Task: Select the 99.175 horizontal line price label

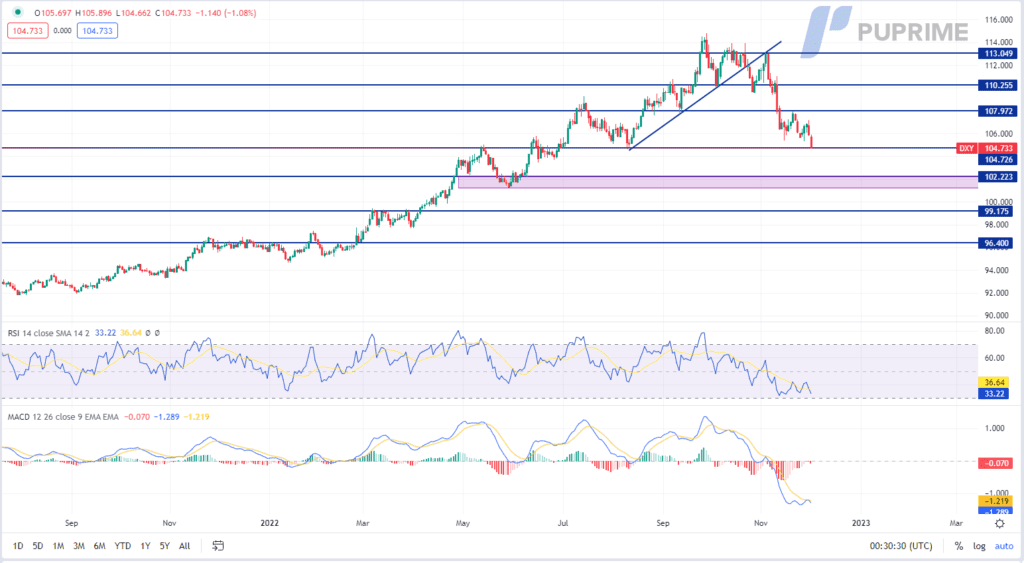Action: point(997,211)
